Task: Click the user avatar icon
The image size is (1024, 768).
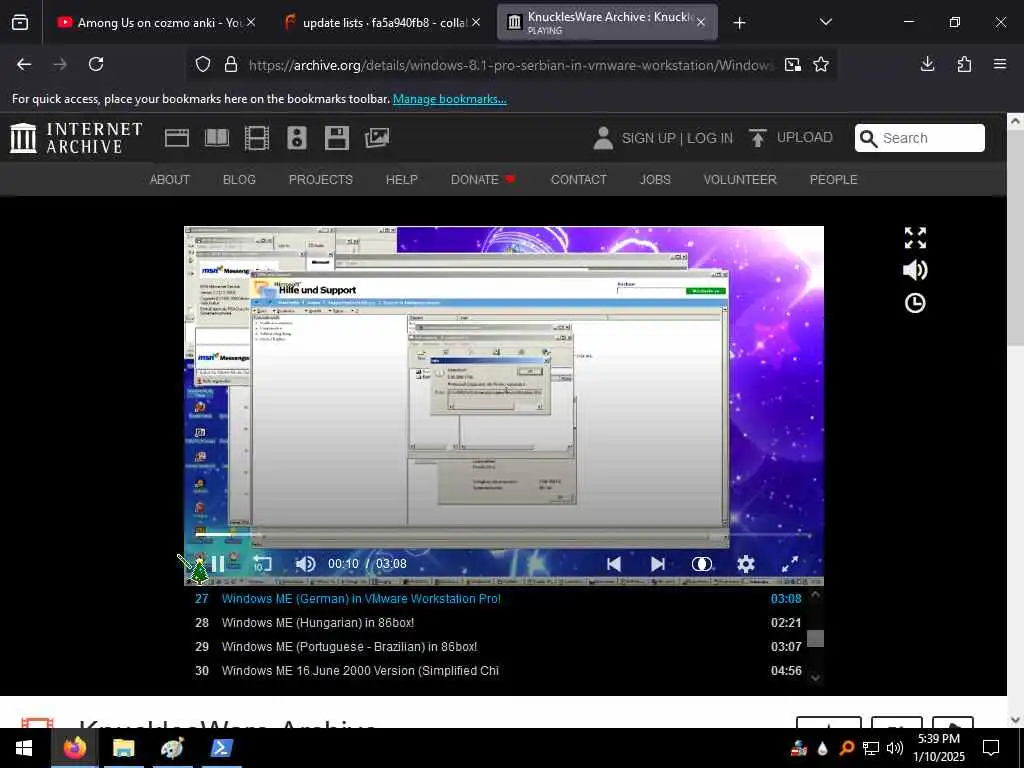Action: [603, 138]
